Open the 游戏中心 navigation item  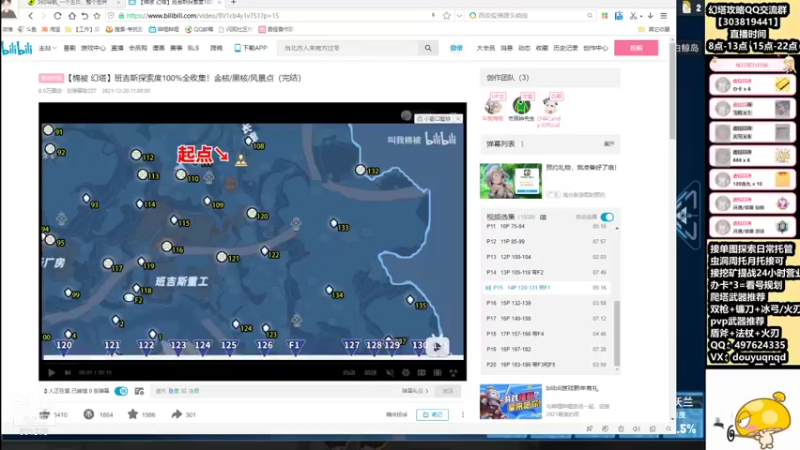click(93, 48)
